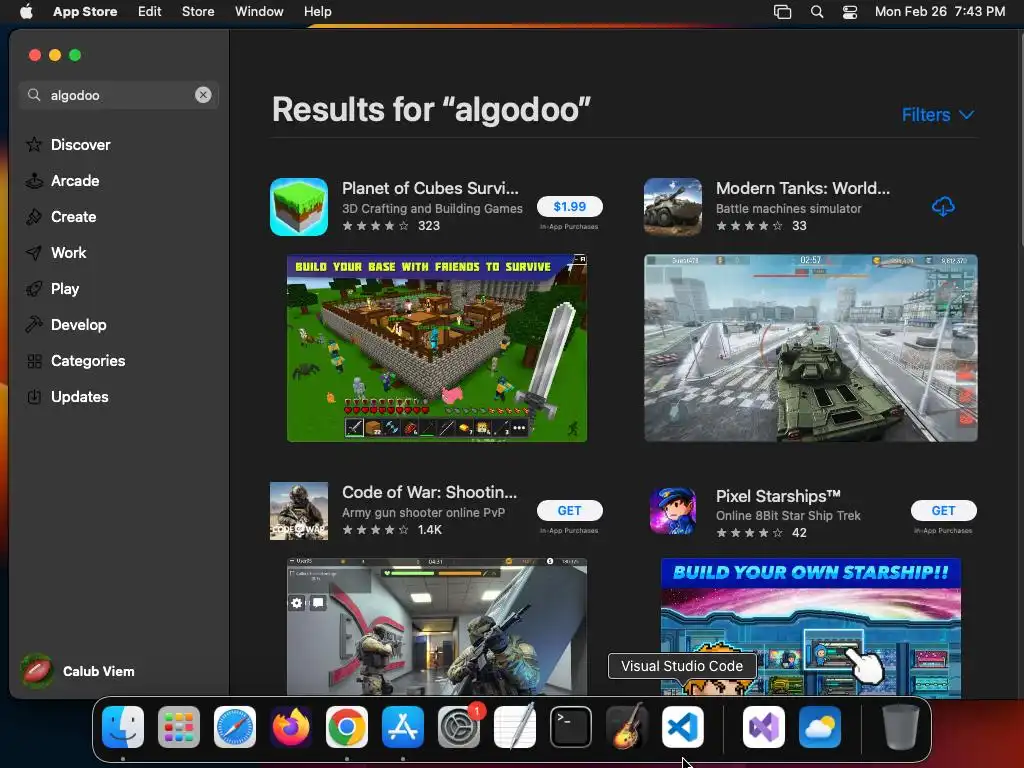Viewport: 1024px width, 768px height.
Task: Click the Work paper plane icon
Action: (34, 252)
